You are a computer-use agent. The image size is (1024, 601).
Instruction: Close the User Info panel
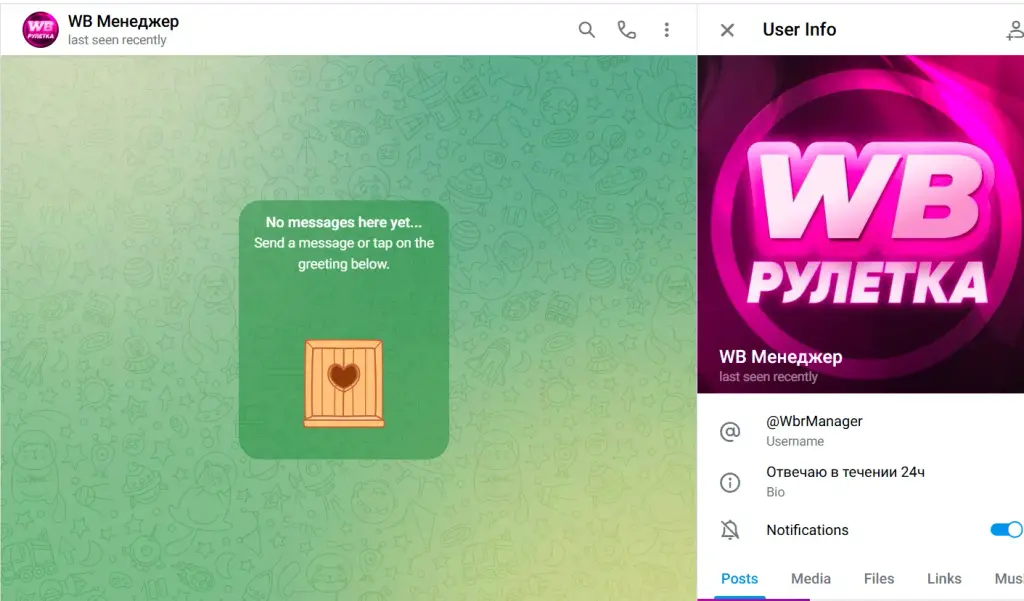click(727, 30)
